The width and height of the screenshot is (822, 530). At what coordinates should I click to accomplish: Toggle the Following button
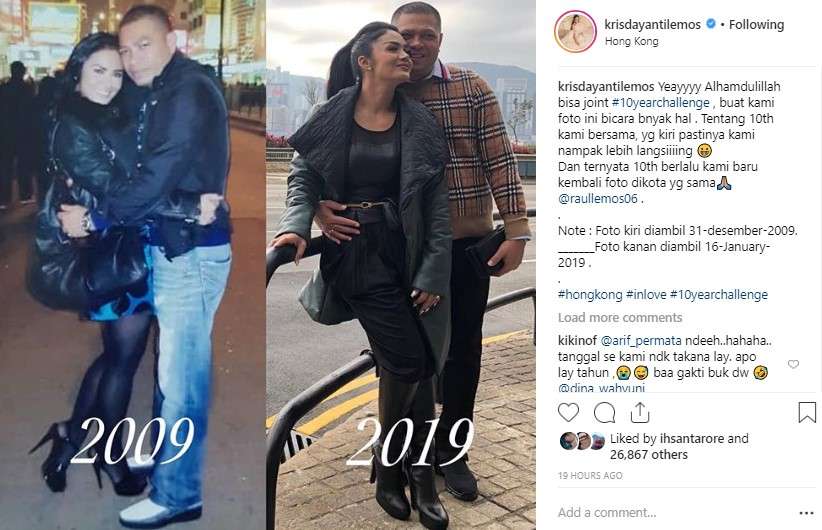756,25
